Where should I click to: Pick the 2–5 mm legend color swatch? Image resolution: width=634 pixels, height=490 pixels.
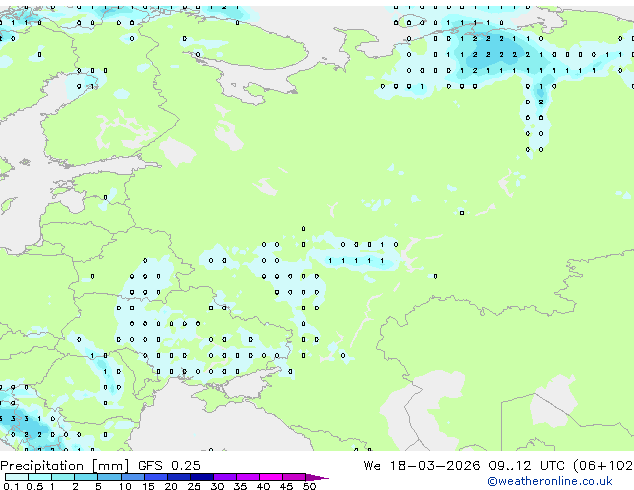(x=86, y=477)
